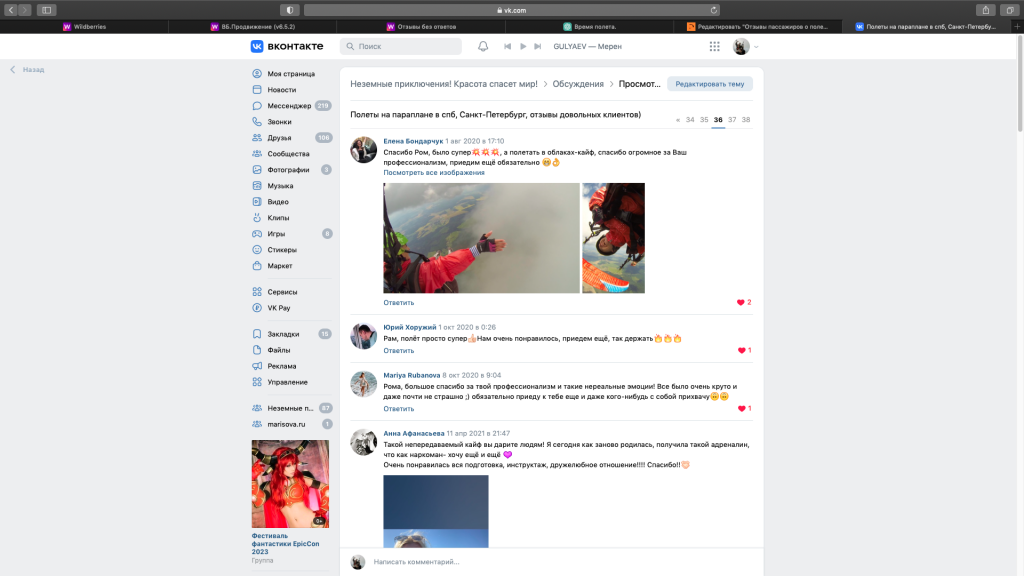Unlike Елена Бондарчук's comment
This screenshot has height=576, width=1024.
pyautogui.click(x=742, y=301)
